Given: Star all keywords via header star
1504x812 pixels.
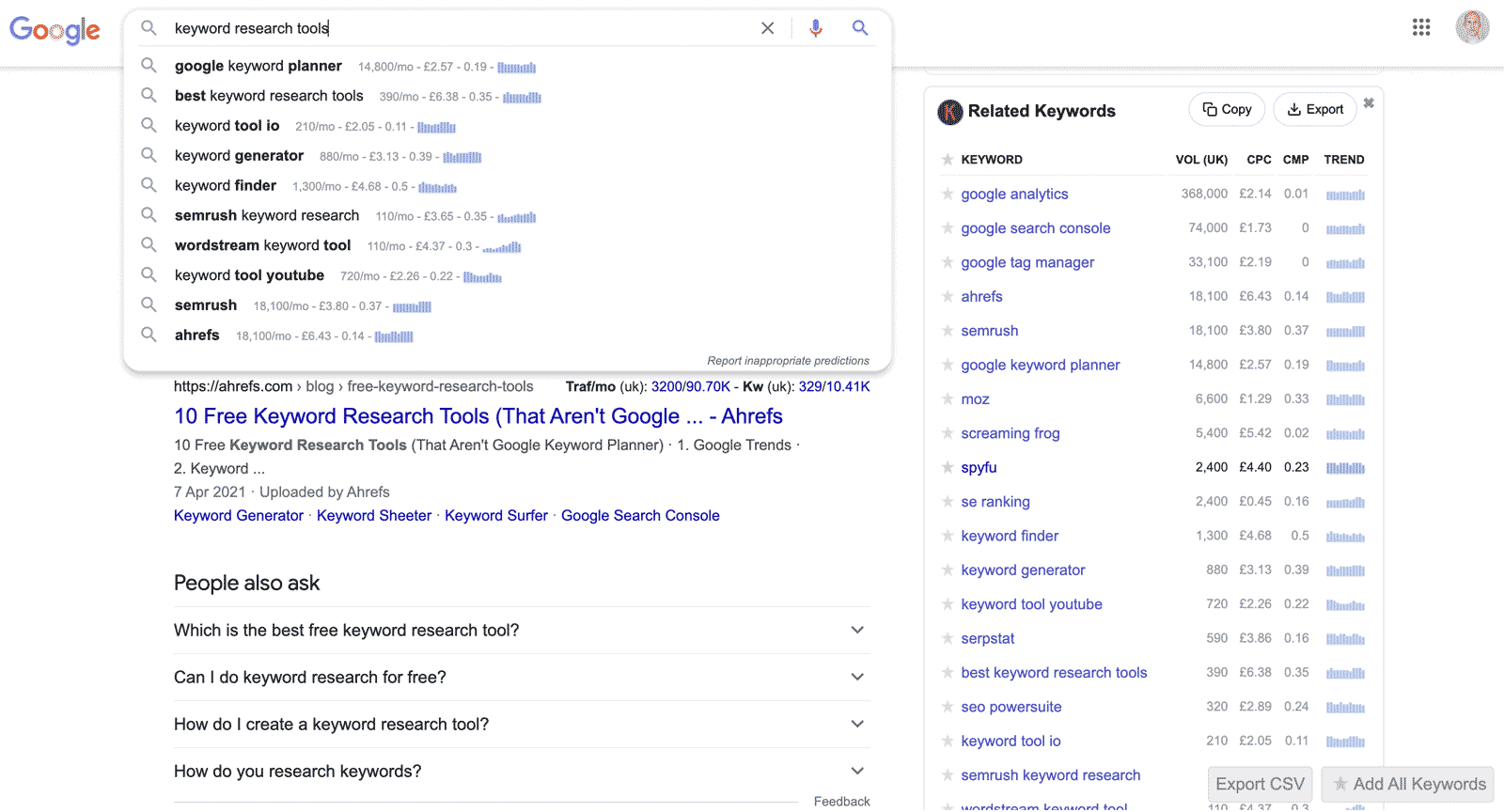Looking at the screenshot, I should click(x=948, y=160).
